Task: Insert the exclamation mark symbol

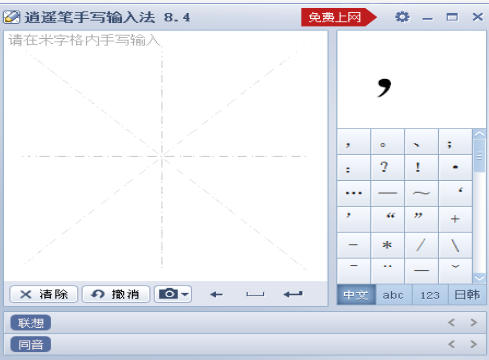Action: click(x=421, y=168)
